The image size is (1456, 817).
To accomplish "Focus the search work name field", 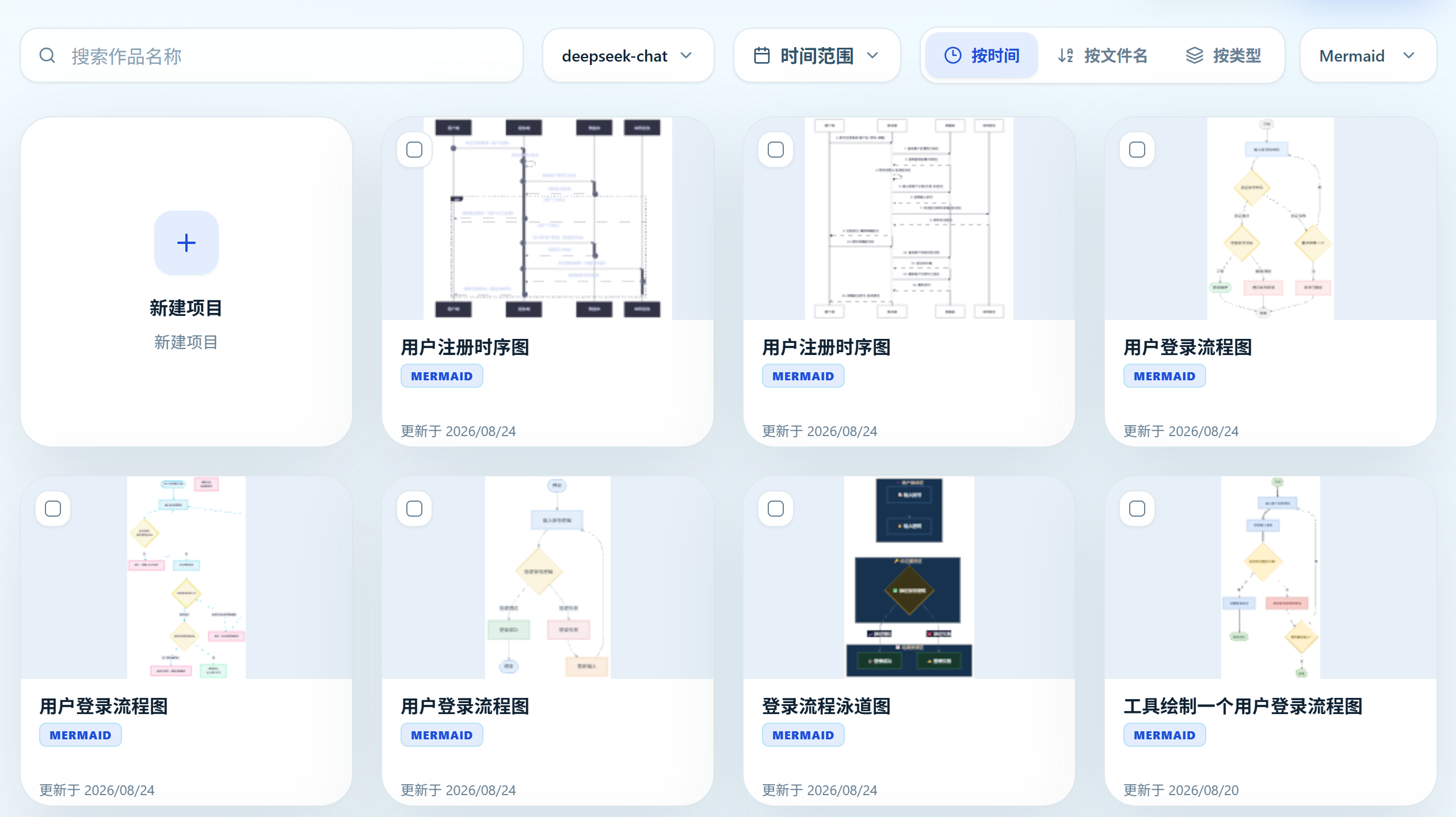I will 272,56.
